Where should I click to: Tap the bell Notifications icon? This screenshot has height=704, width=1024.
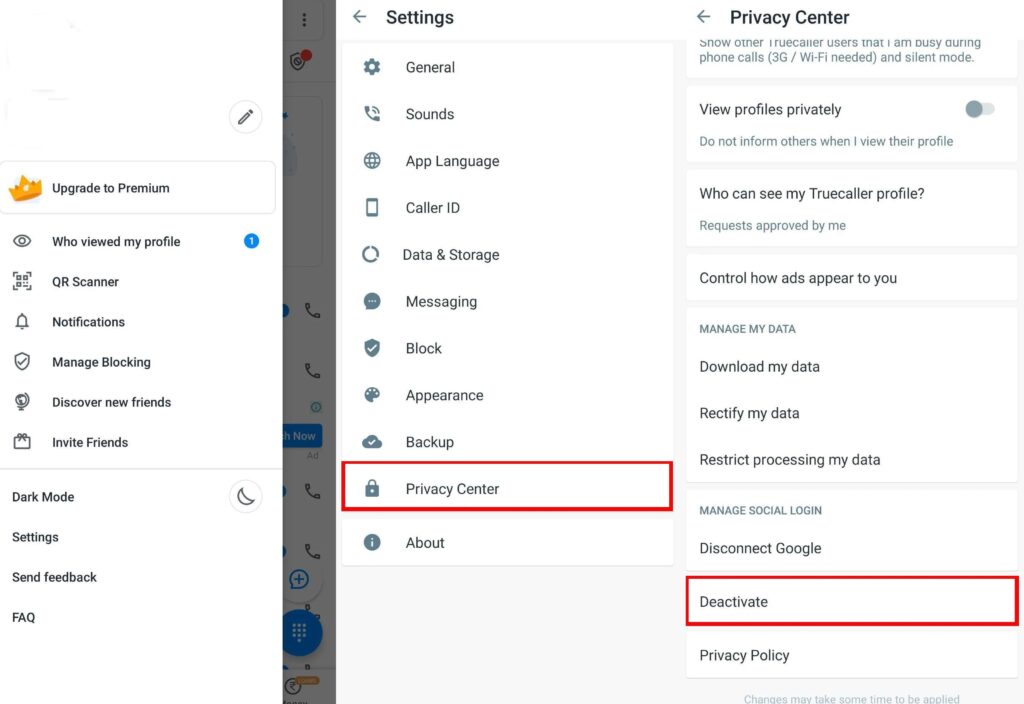pyautogui.click(x=22, y=321)
